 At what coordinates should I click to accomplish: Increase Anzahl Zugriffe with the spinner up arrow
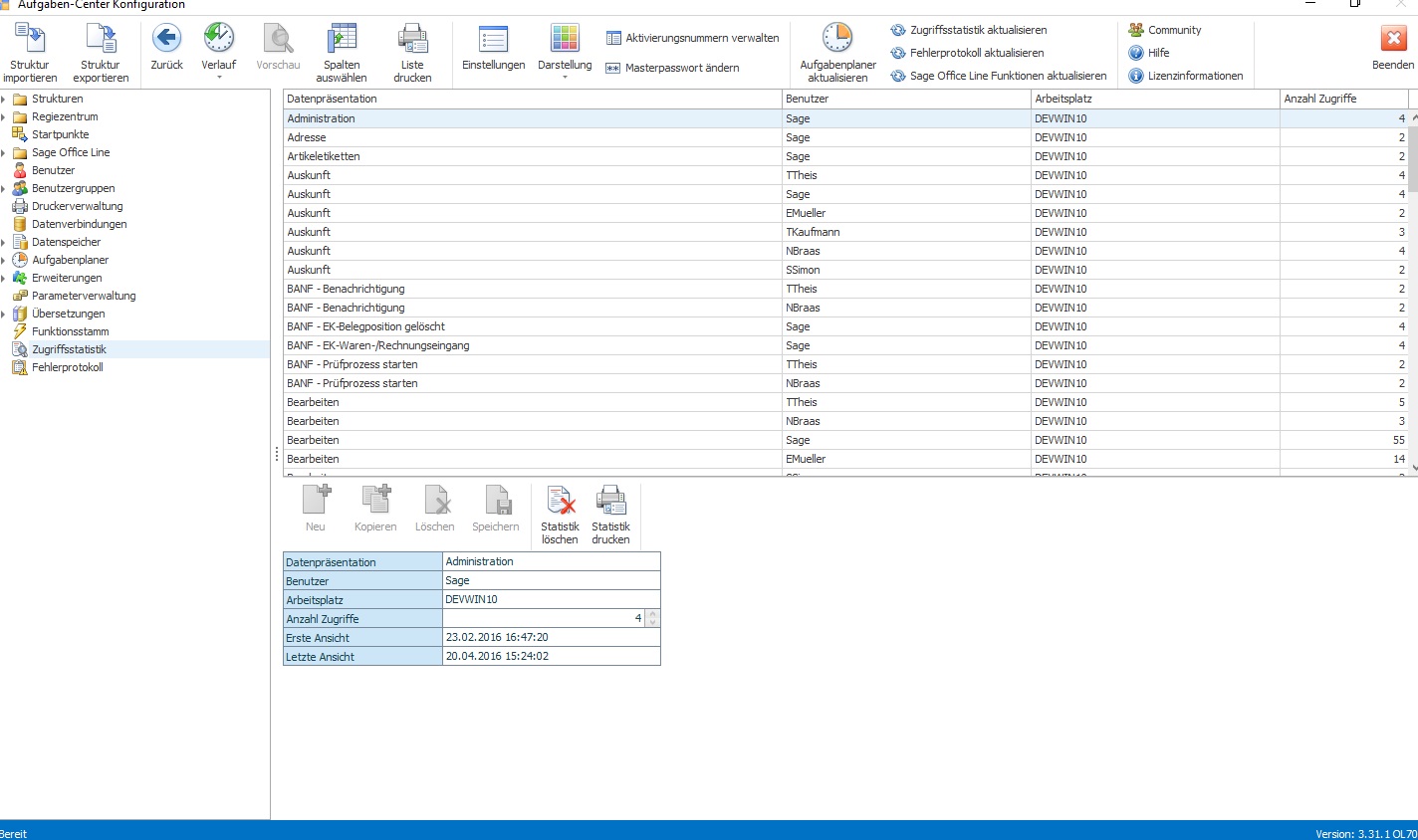tap(652, 614)
